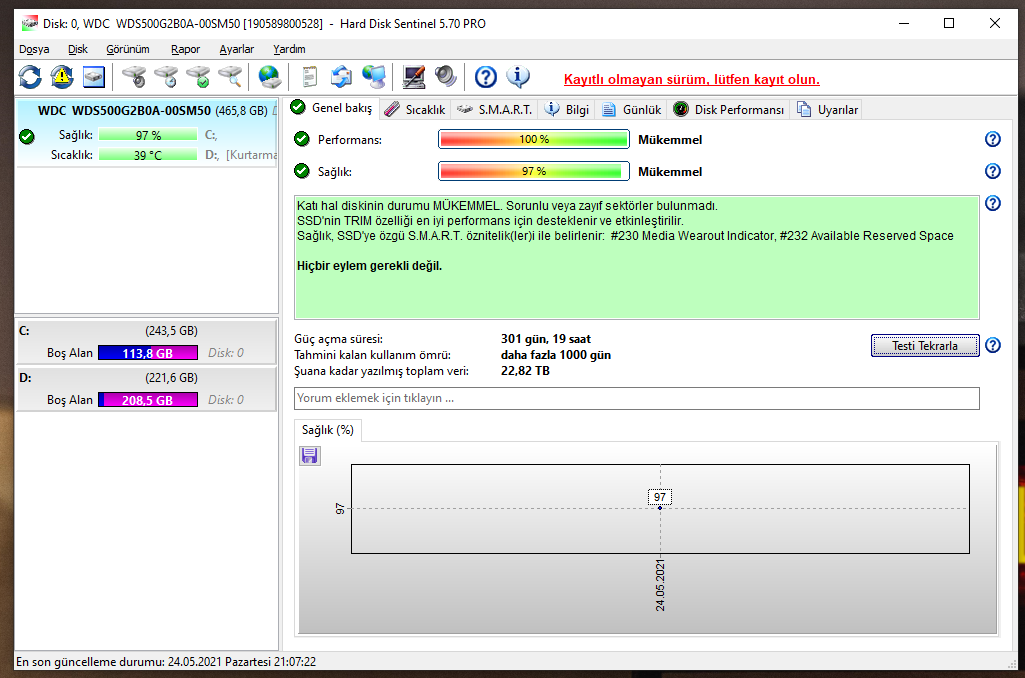Click the 'Hiçbir eylem gerekli değil.' text
This screenshot has height=678, width=1025.
(x=369, y=266)
